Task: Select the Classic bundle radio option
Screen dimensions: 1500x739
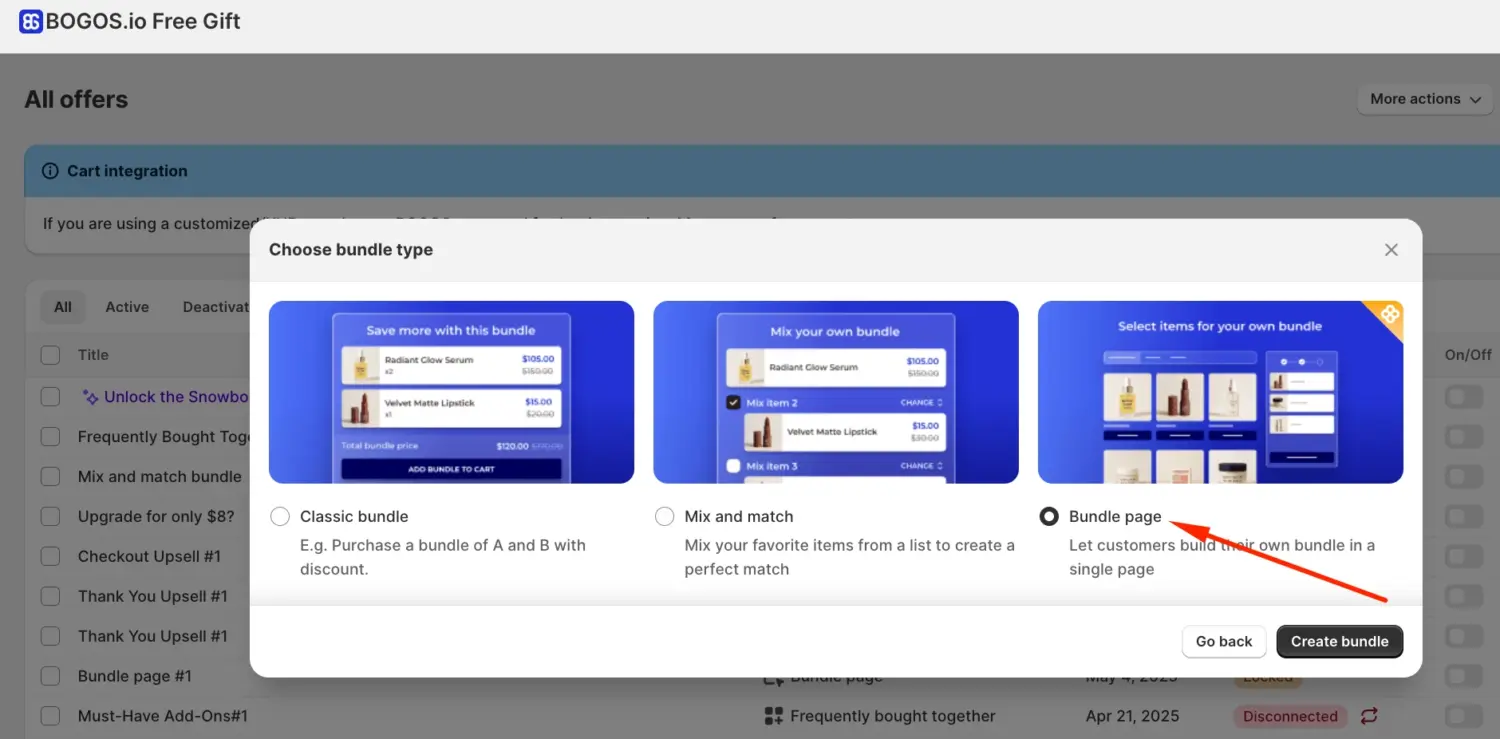Action: [281, 517]
